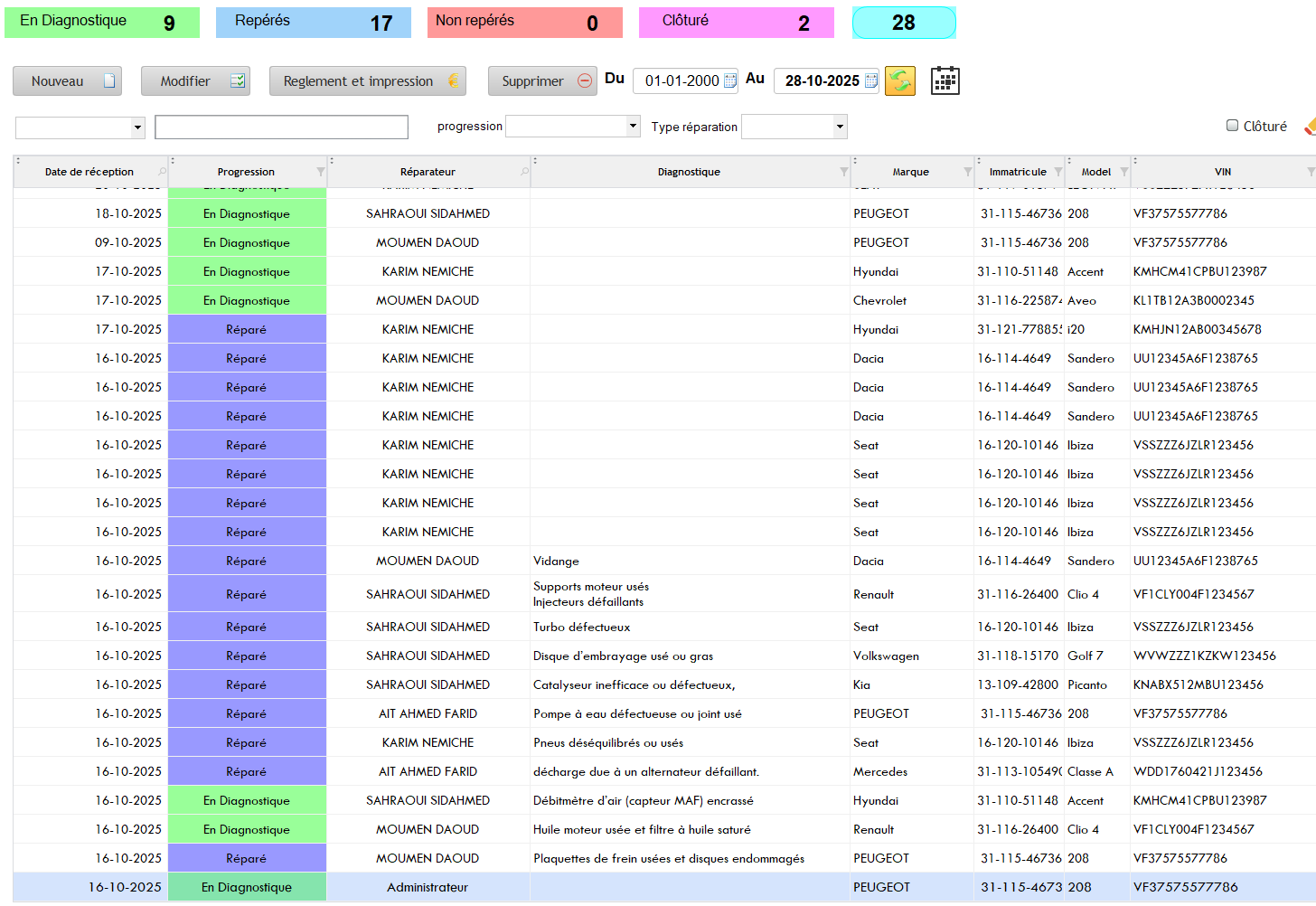Click search icon in Date de réception header
Screen dimensions: 1316x906
163,172
